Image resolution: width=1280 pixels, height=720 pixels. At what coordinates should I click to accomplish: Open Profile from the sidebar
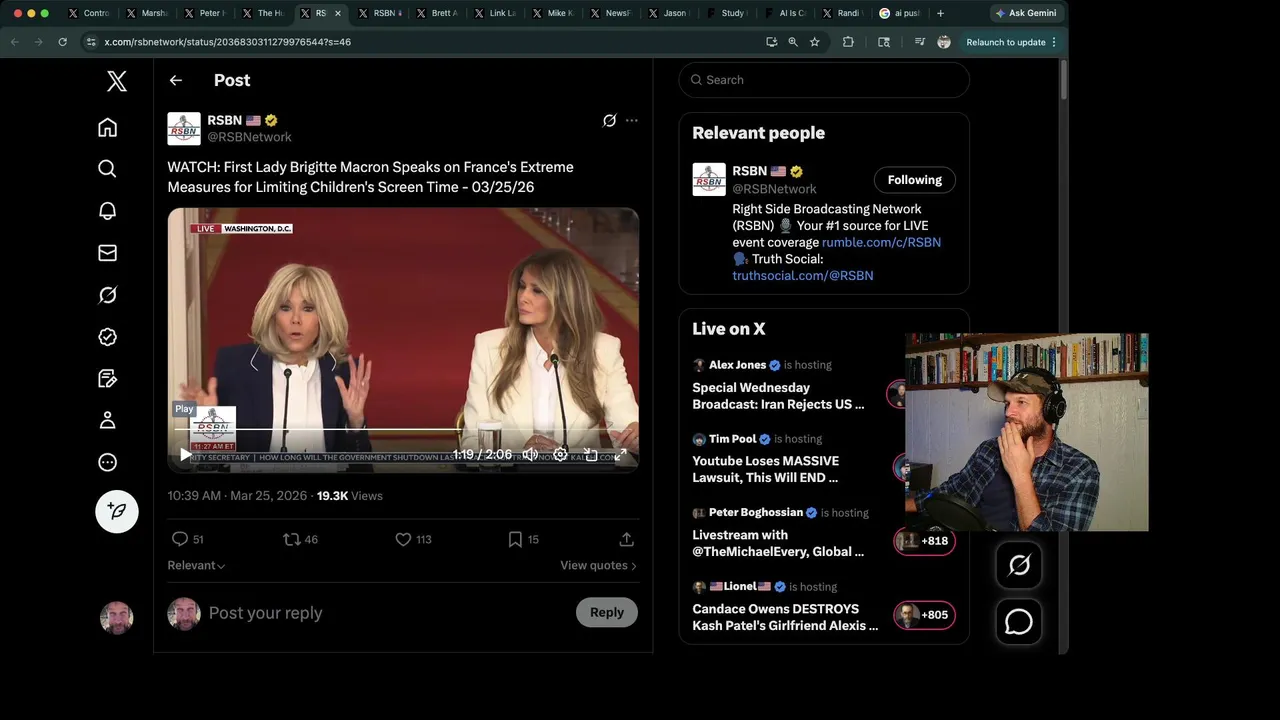coord(108,421)
